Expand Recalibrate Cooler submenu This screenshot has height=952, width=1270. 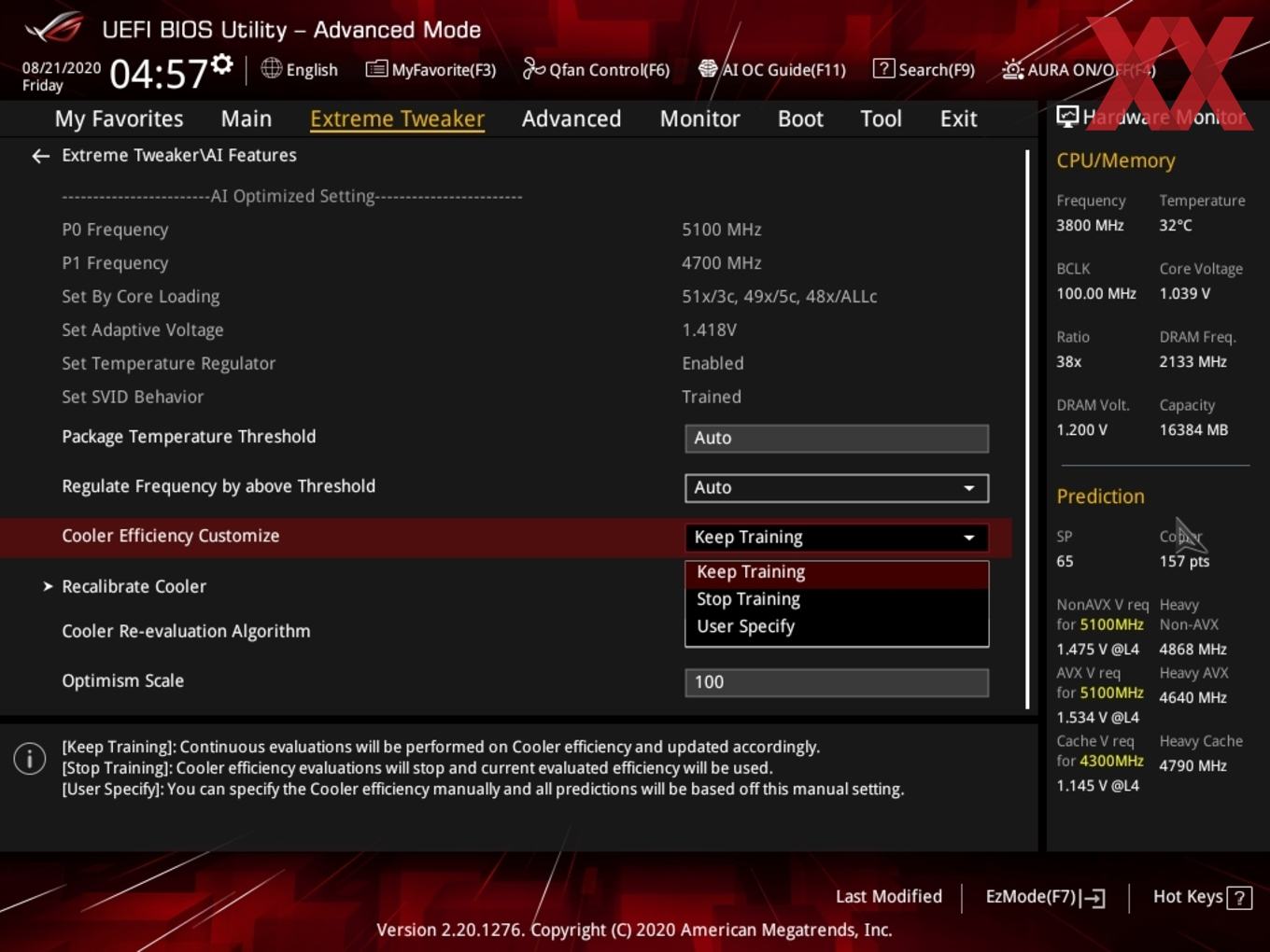134,586
